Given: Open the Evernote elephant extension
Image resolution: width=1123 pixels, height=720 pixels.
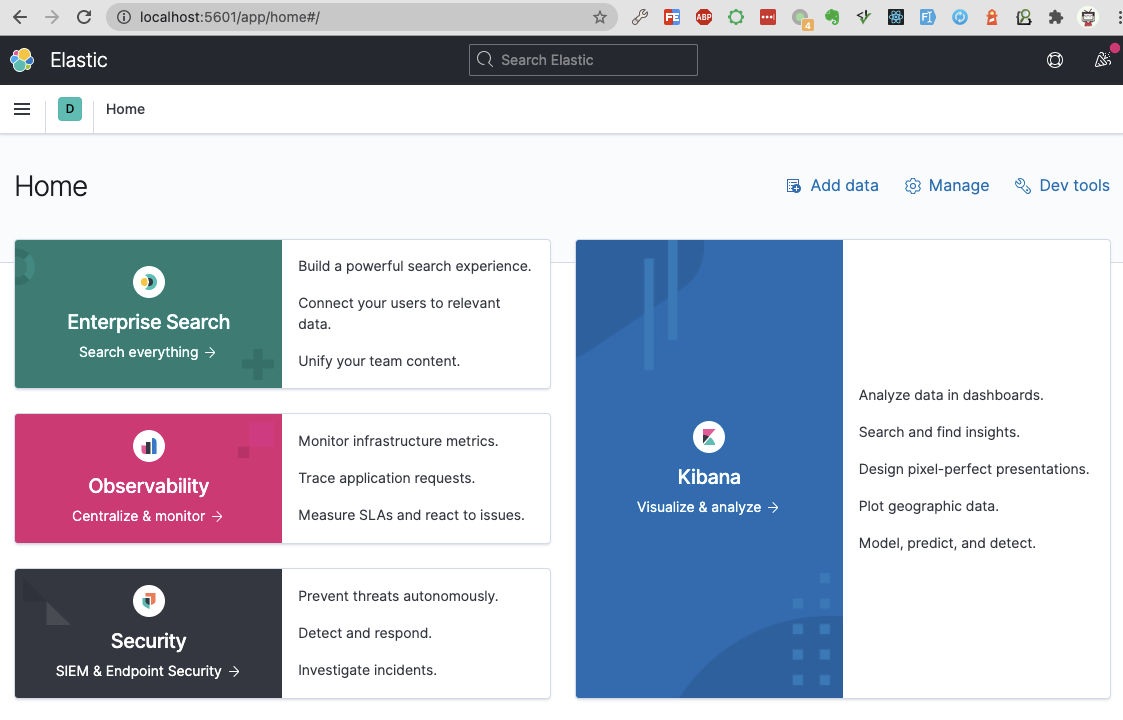Looking at the screenshot, I should [x=832, y=17].
